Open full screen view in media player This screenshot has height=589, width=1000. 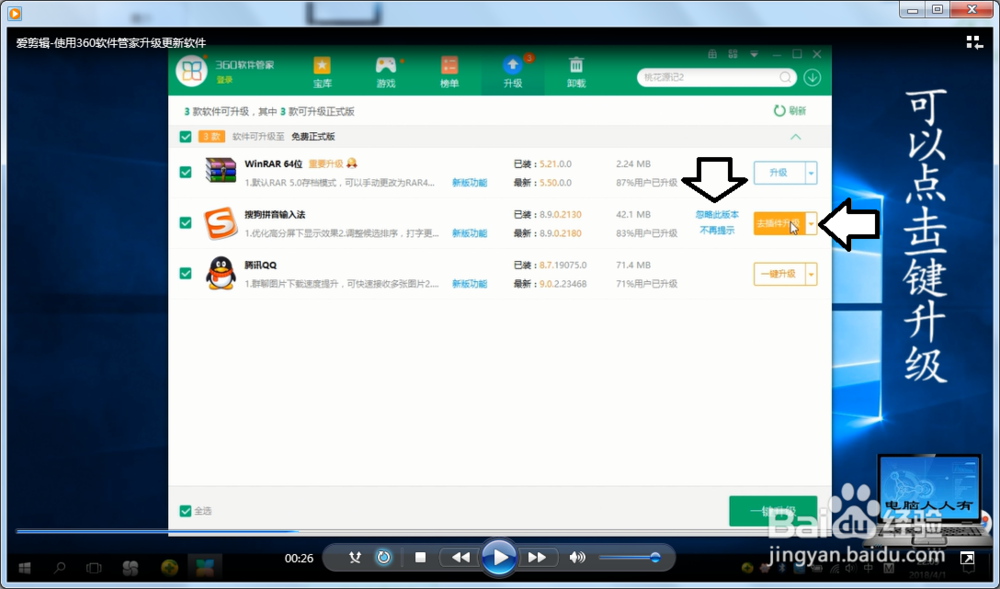point(967,558)
